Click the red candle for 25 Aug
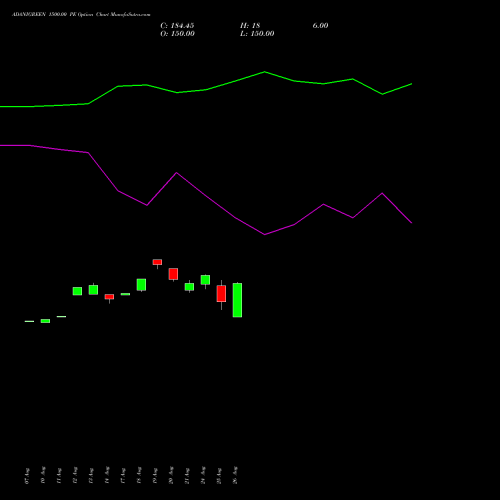Viewport: 500px width, 500px height. click(x=221, y=294)
